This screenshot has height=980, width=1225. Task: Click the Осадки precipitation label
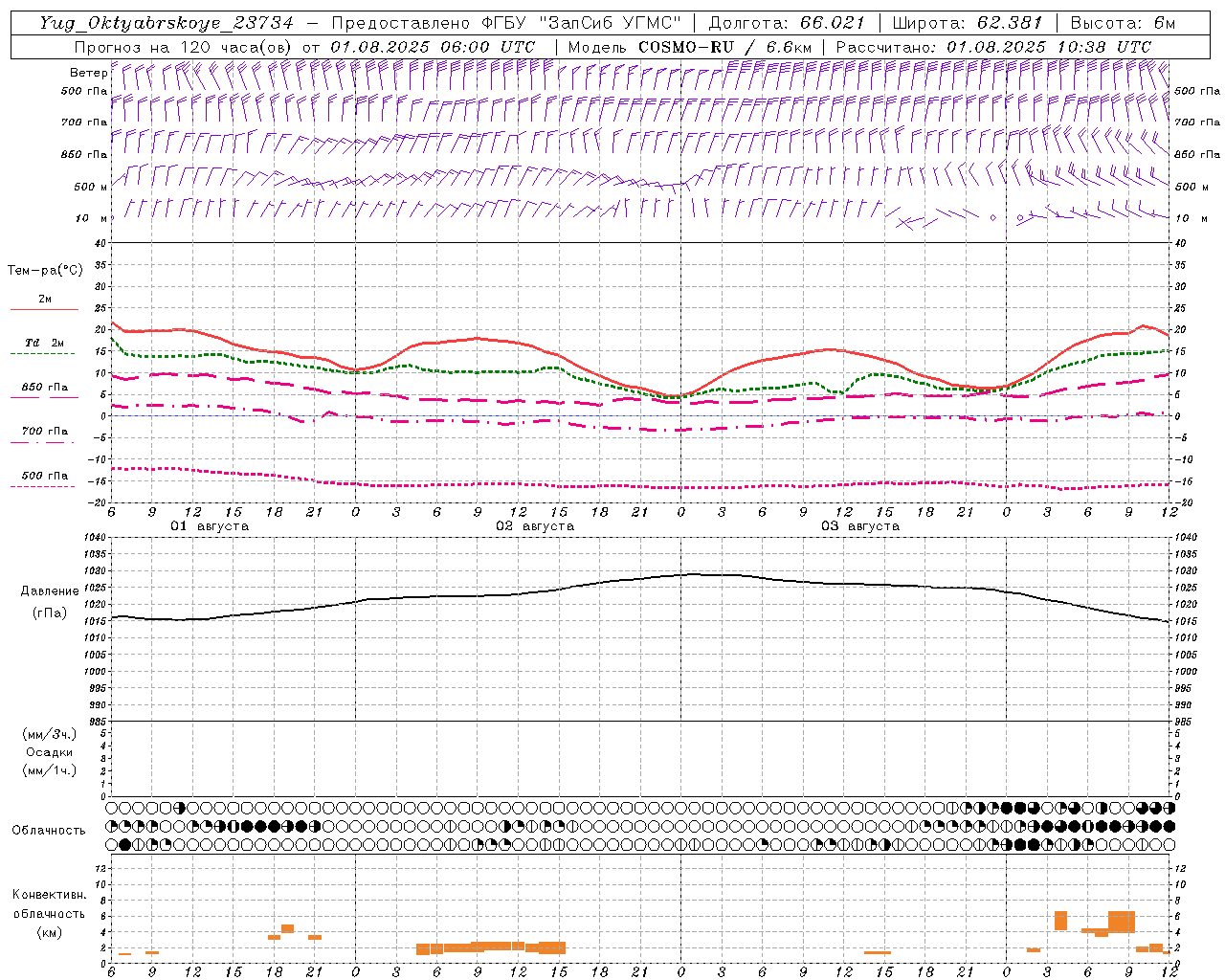[x=50, y=752]
